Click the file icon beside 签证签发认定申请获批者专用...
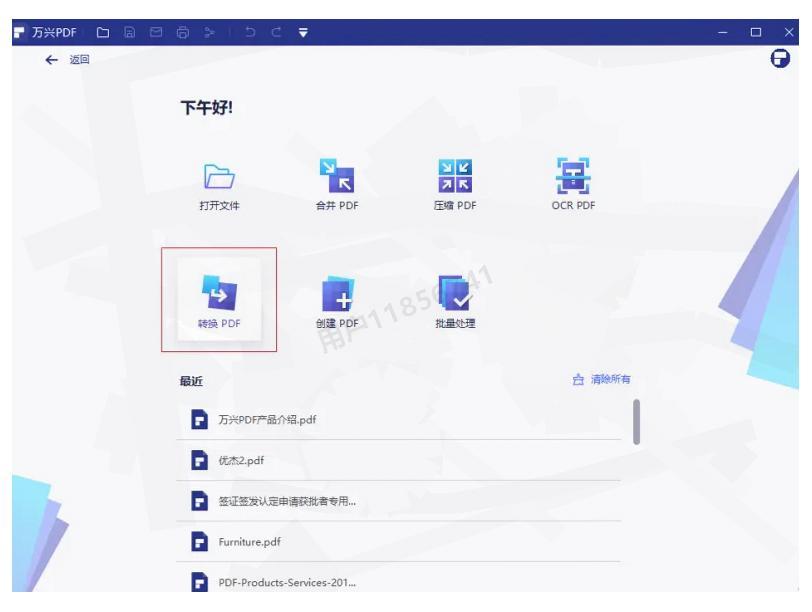 point(199,501)
